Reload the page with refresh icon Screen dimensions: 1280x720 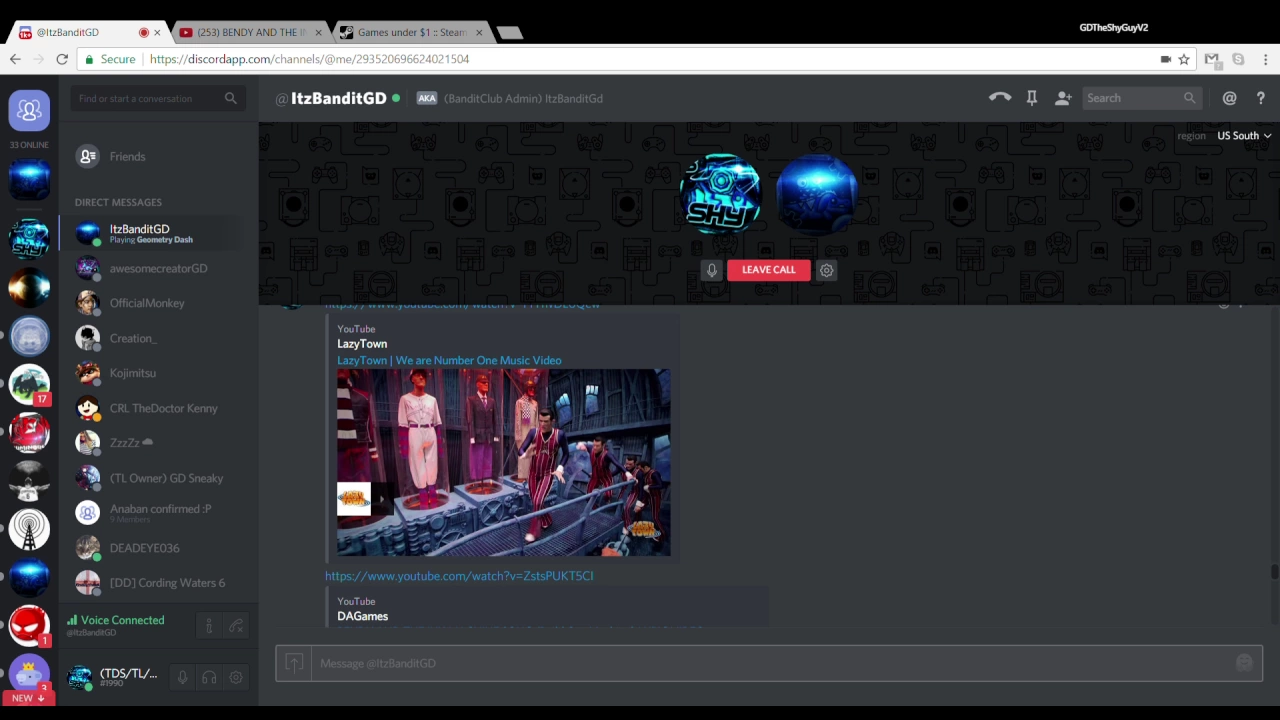(x=62, y=59)
